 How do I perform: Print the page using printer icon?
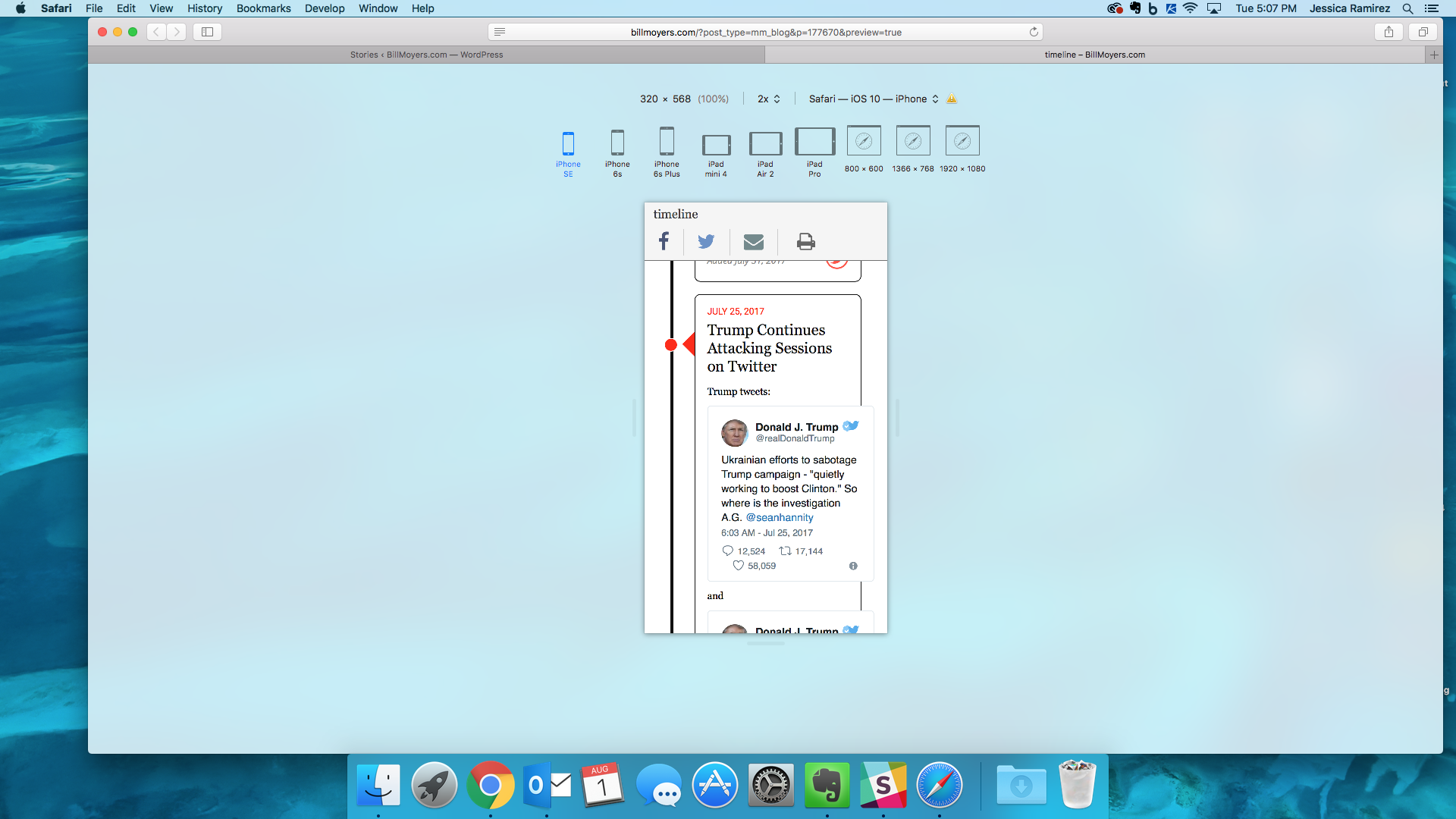point(805,242)
